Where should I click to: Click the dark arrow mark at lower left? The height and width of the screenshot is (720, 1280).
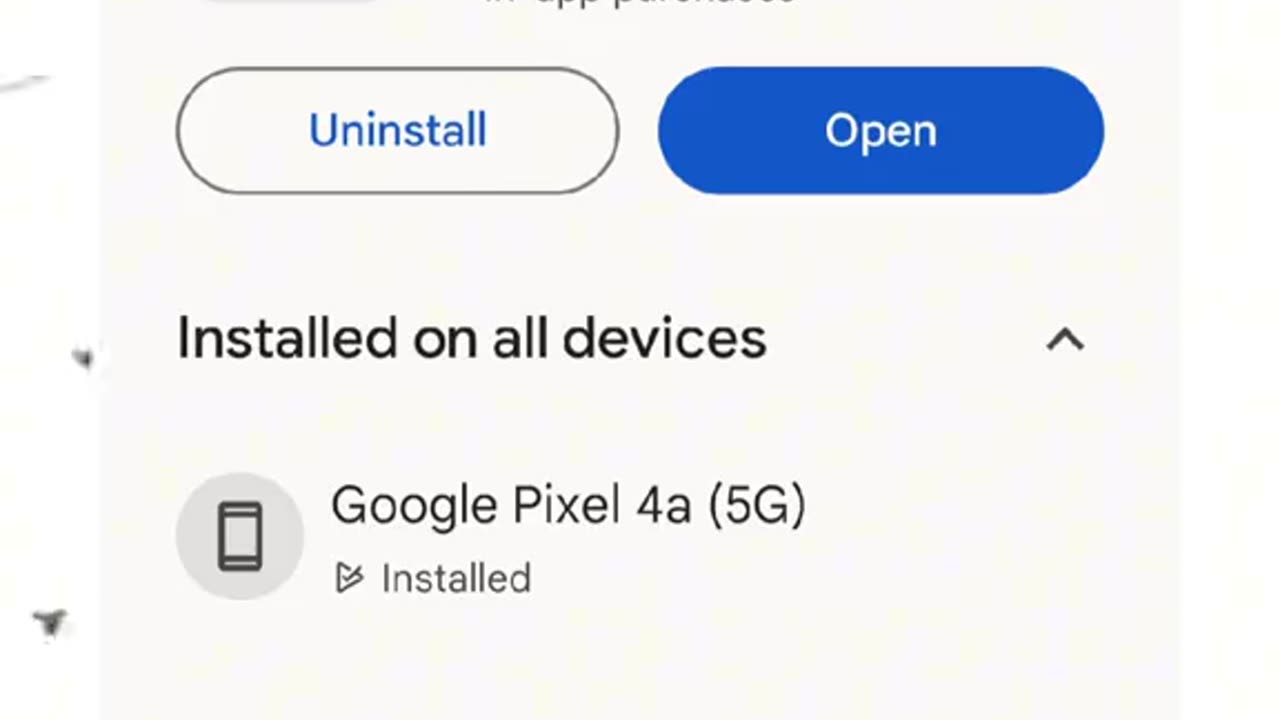[50, 622]
